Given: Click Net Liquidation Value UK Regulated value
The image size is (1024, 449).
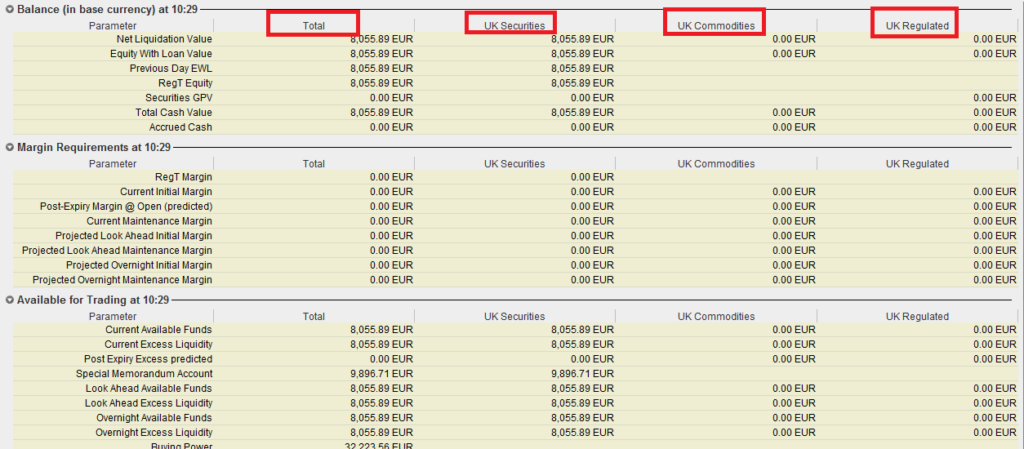Looking at the screenshot, I should click(995, 39).
